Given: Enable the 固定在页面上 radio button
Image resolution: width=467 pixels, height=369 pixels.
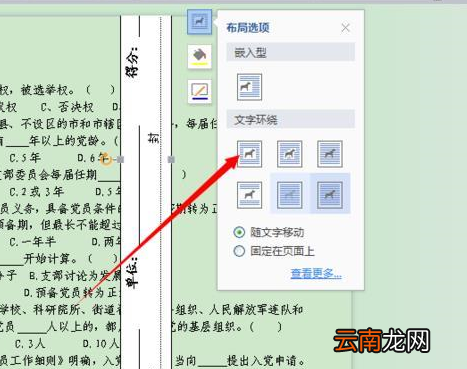Looking at the screenshot, I should point(239,251).
